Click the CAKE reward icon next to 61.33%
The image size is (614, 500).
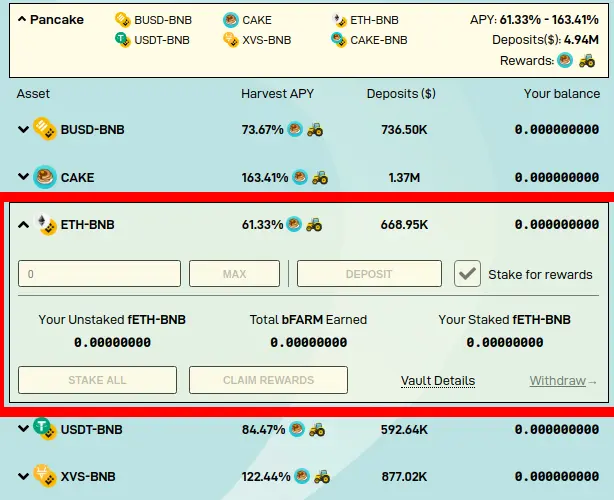pyautogui.click(x=294, y=224)
